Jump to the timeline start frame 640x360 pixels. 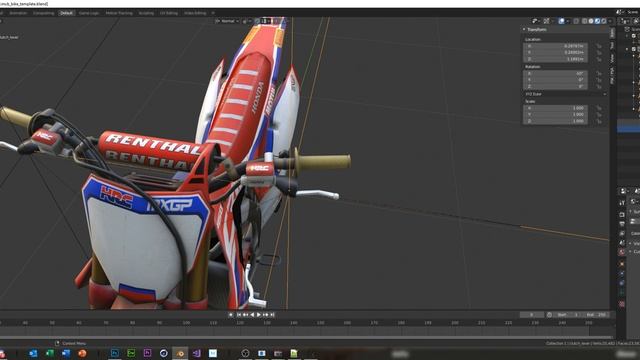coord(239,315)
